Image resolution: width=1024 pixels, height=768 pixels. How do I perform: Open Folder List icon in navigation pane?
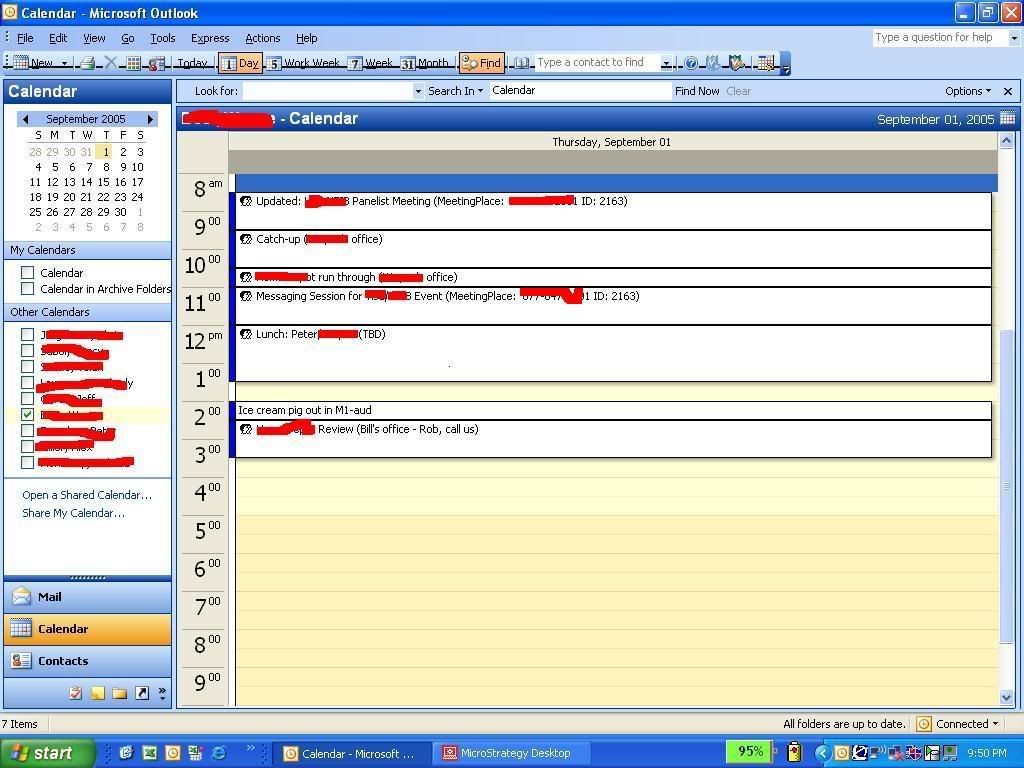pyautogui.click(x=120, y=693)
